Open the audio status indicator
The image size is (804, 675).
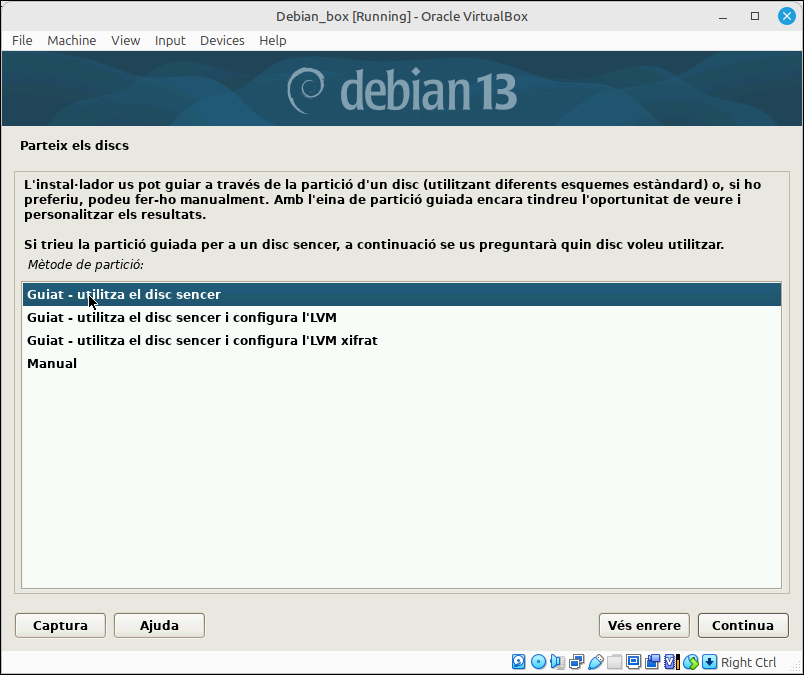click(557, 662)
